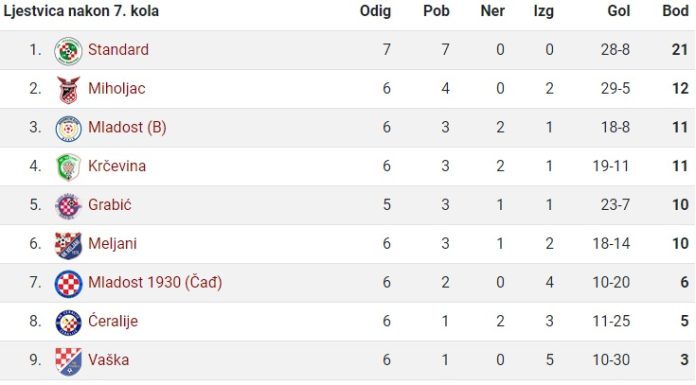Open the Miholjac team link
Viewport: 696px width, 385px height.
click(x=117, y=88)
